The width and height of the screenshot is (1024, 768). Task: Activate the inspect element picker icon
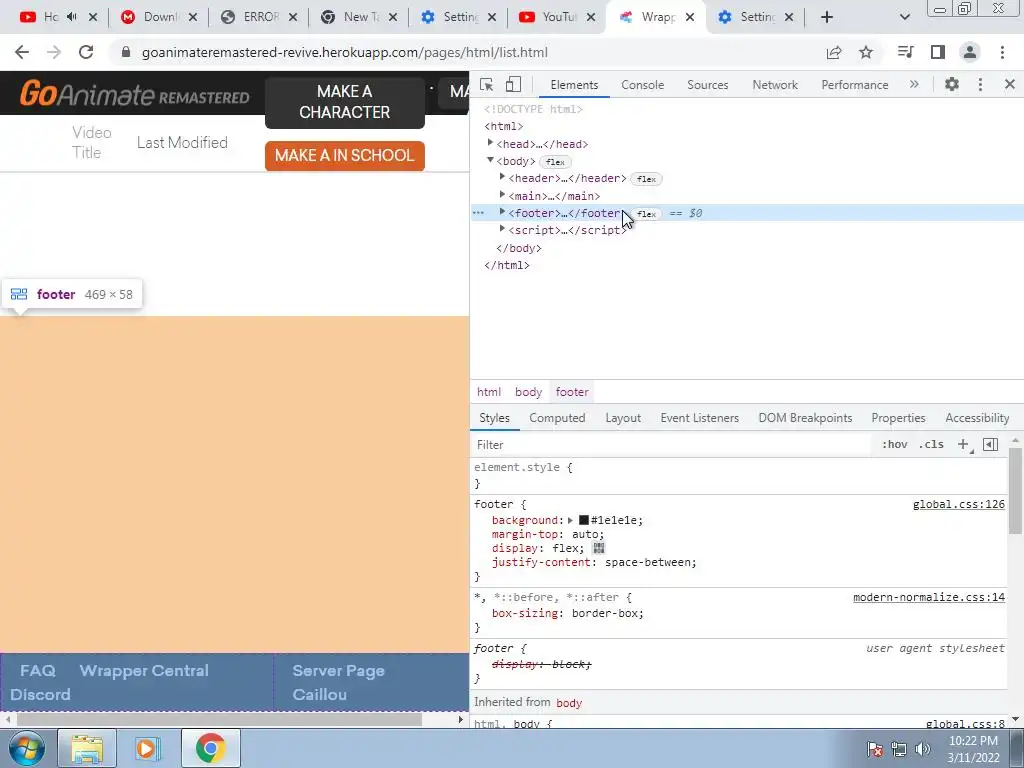pos(487,84)
